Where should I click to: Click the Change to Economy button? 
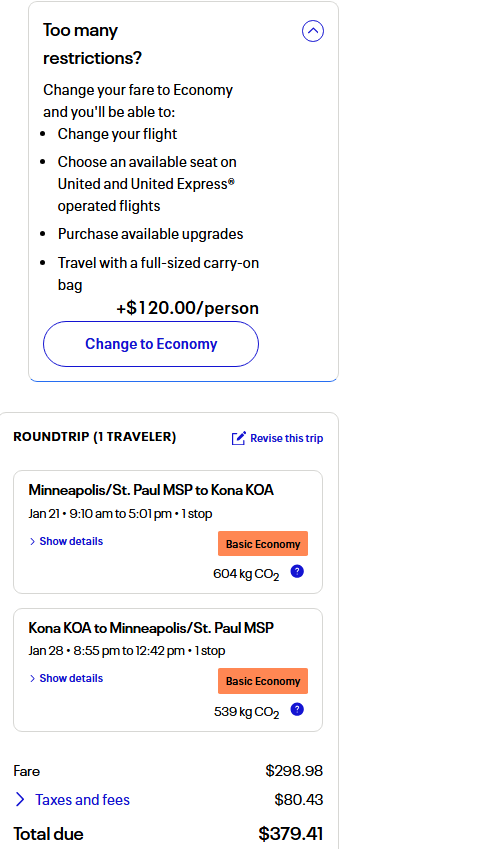(x=151, y=344)
